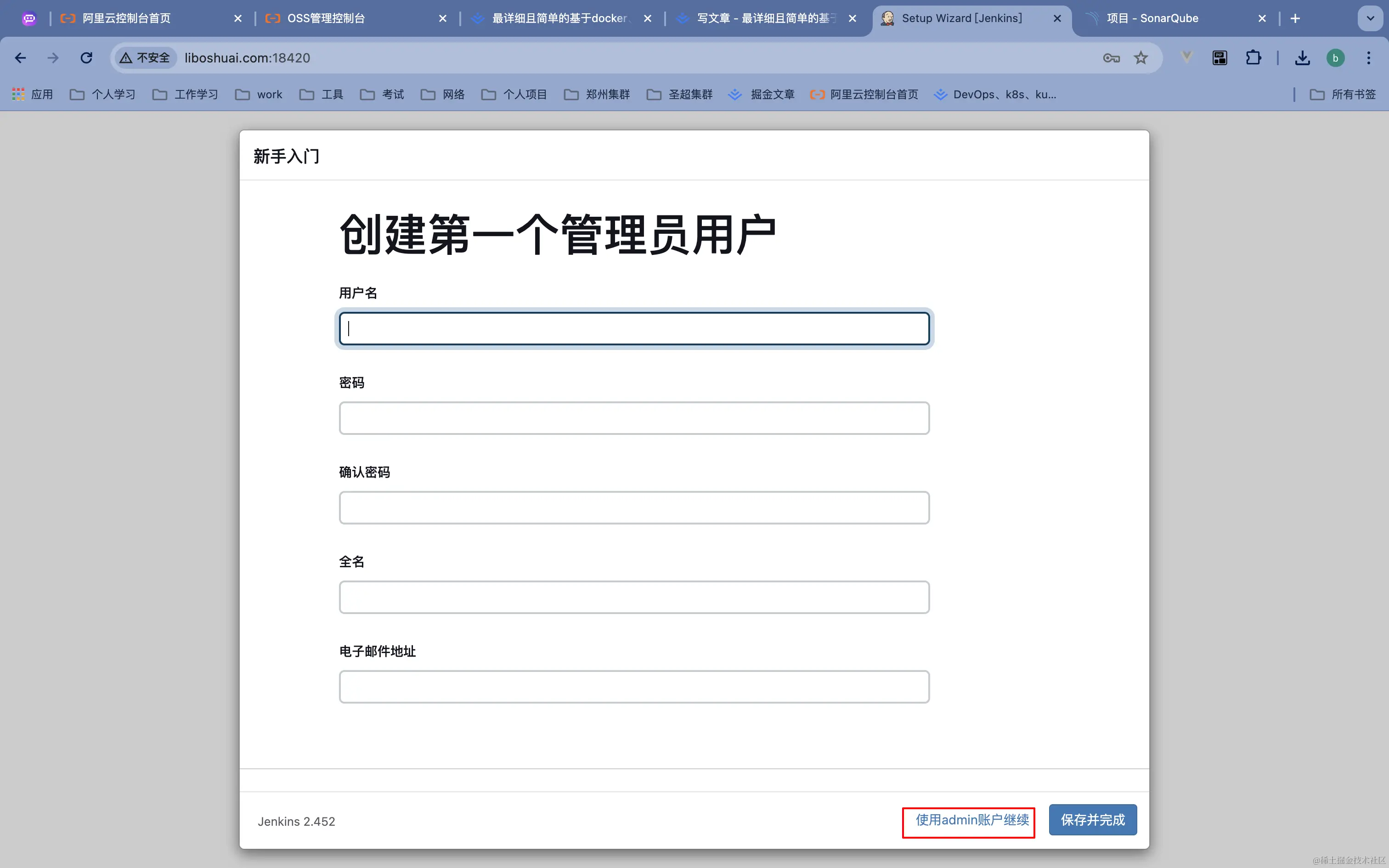Click 使用admin账户继续 link

972,820
